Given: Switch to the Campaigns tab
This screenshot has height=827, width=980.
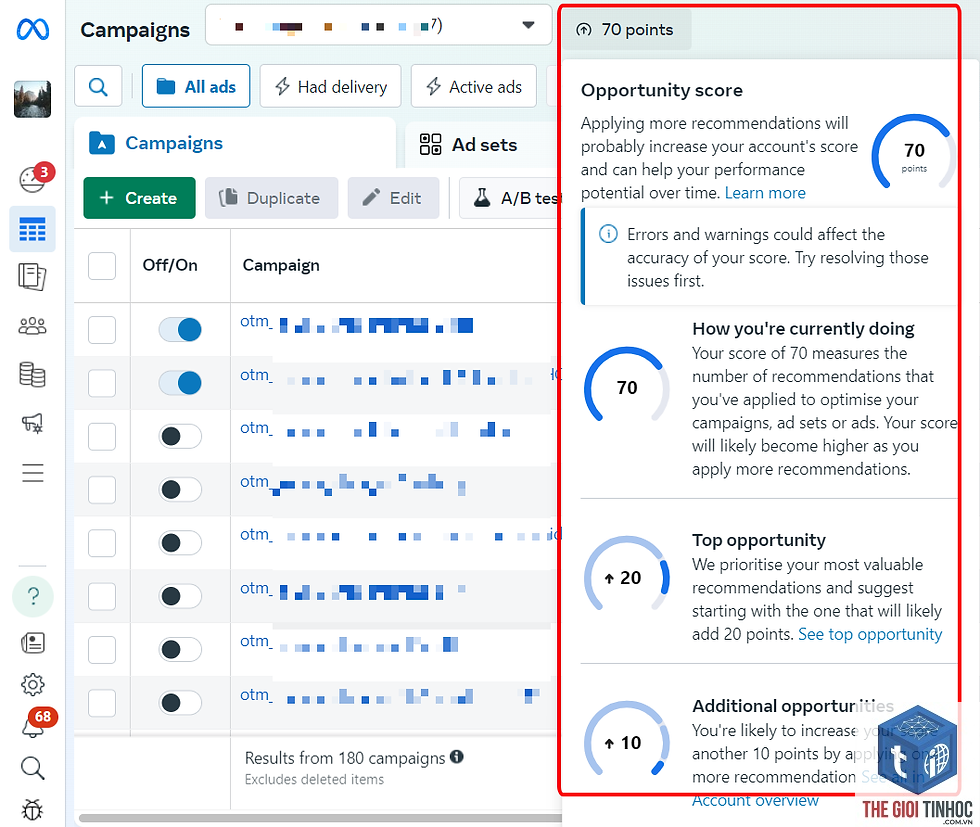Looking at the screenshot, I should pyautogui.click(x=236, y=143).
